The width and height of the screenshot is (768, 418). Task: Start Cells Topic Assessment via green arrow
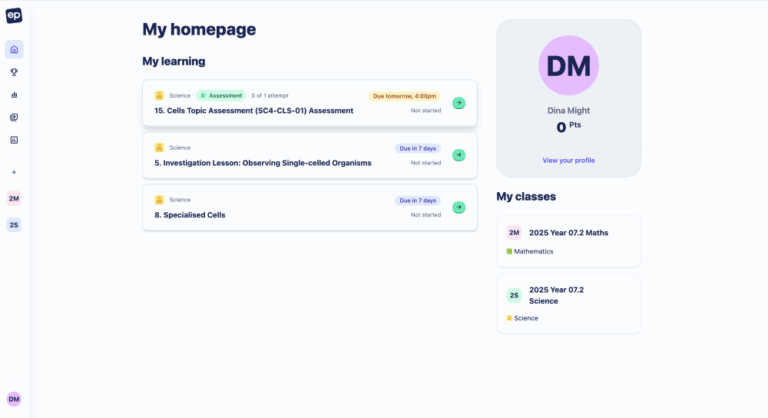click(458, 103)
